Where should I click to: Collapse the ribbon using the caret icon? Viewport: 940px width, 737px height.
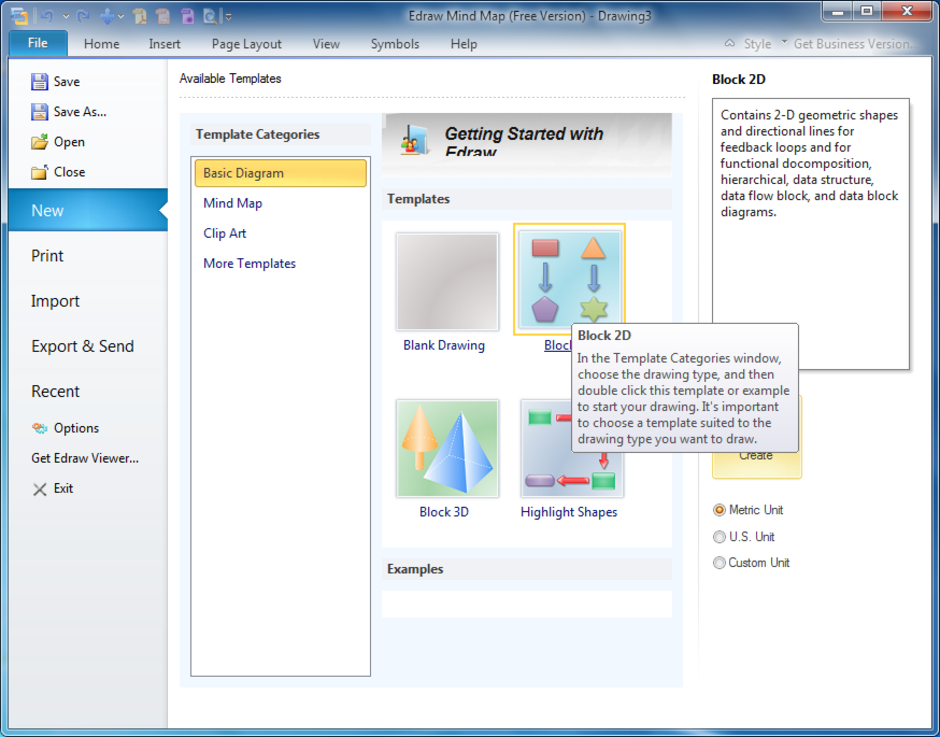click(730, 43)
